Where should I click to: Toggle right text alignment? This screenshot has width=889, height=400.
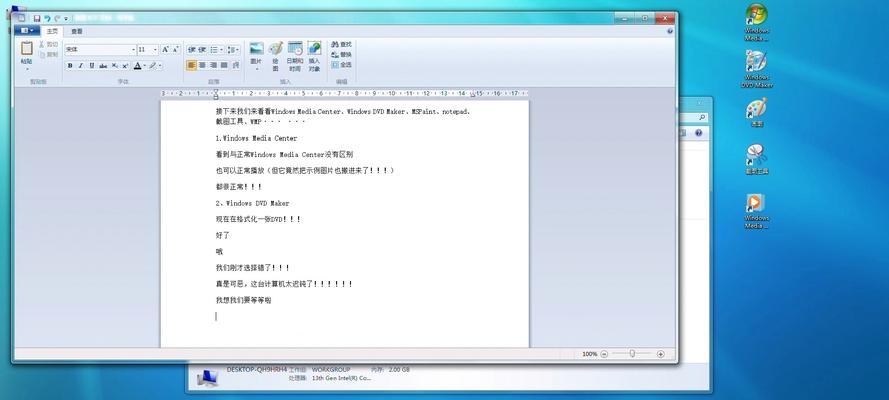(x=213, y=66)
